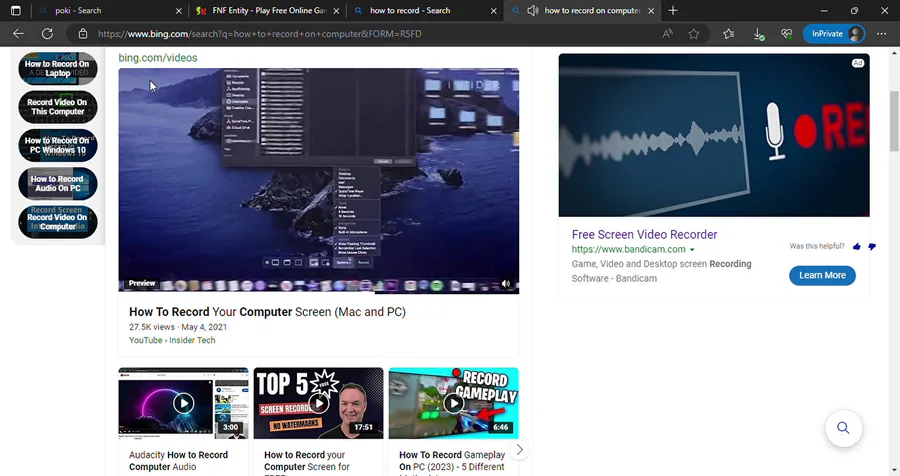The image size is (900, 476).
Task: Play the Record Gameplay video thumbnail
Action: pos(453,403)
